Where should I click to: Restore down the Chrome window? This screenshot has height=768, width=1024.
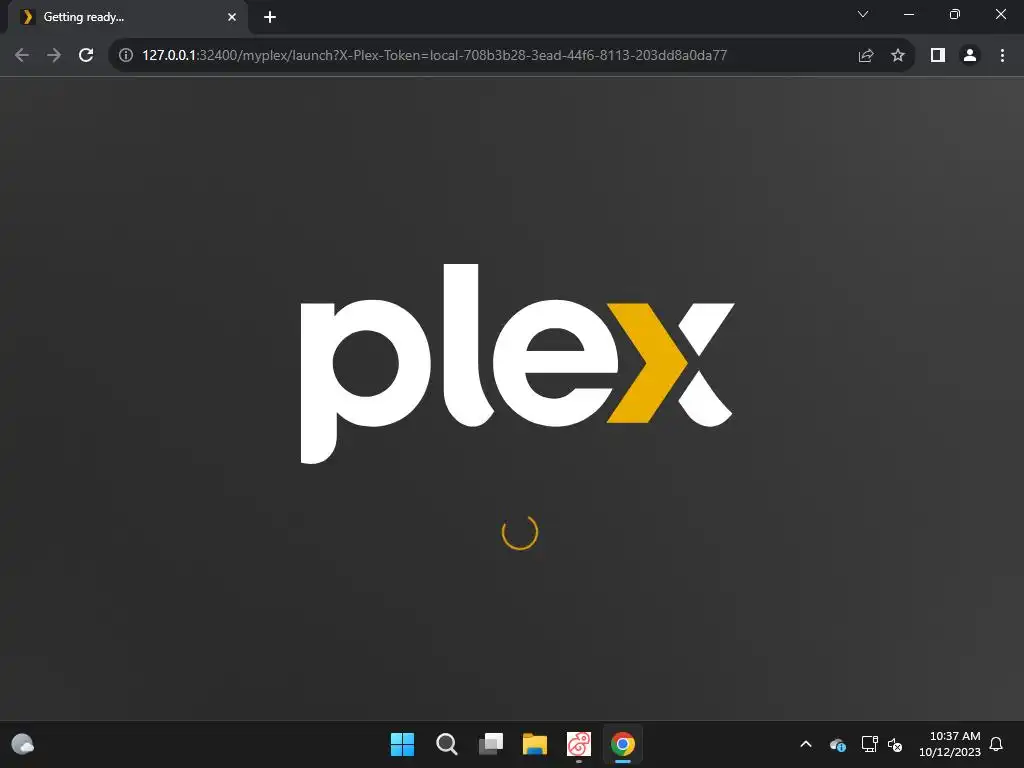pos(955,14)
